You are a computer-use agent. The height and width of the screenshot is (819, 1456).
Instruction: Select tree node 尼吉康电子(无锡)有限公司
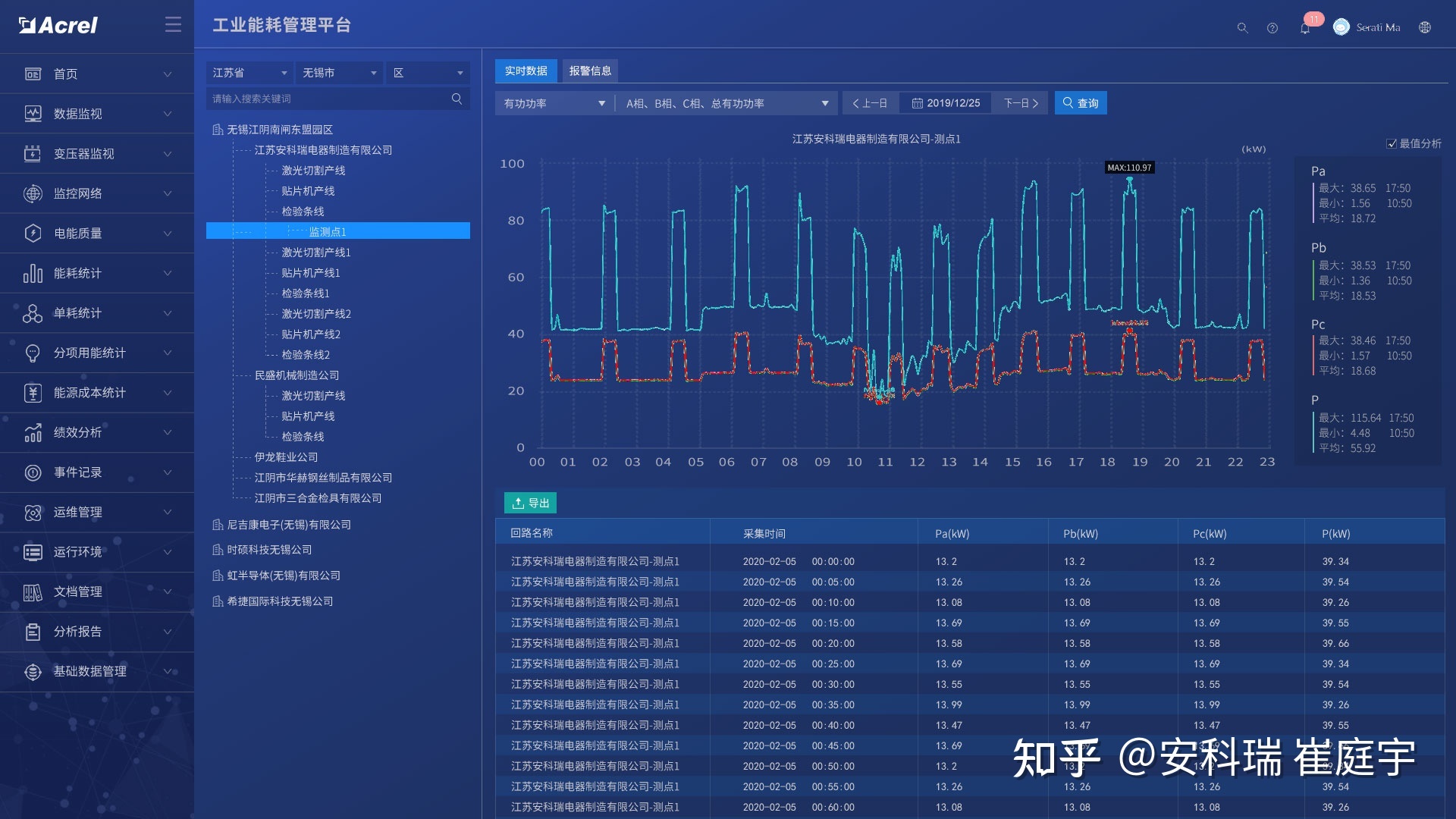pos(289,525)
